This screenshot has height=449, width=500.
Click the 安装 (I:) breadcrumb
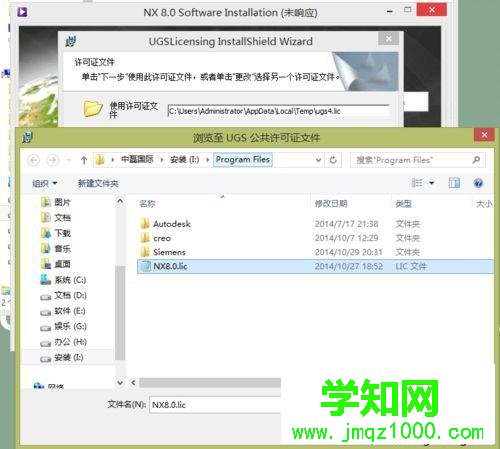click(184, 160)
